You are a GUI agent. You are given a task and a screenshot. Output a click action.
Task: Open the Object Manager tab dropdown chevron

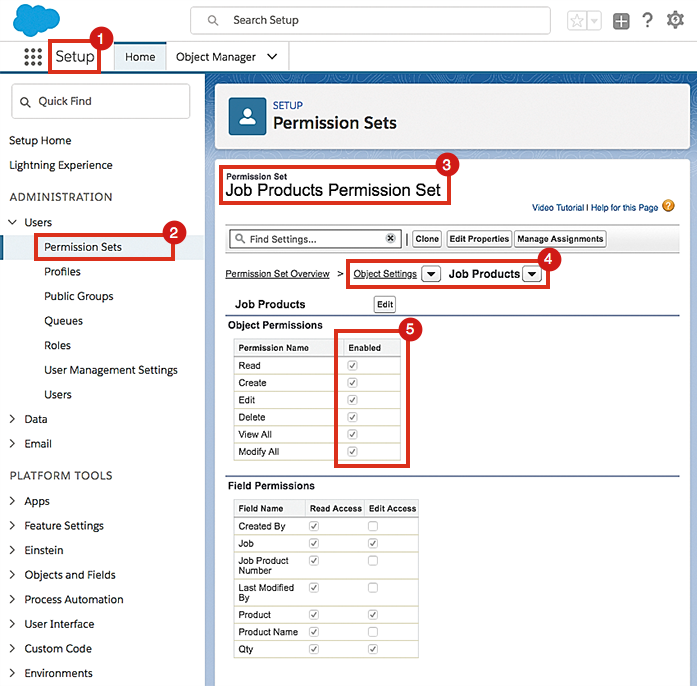pyautogui.click(x=272, y=57)
